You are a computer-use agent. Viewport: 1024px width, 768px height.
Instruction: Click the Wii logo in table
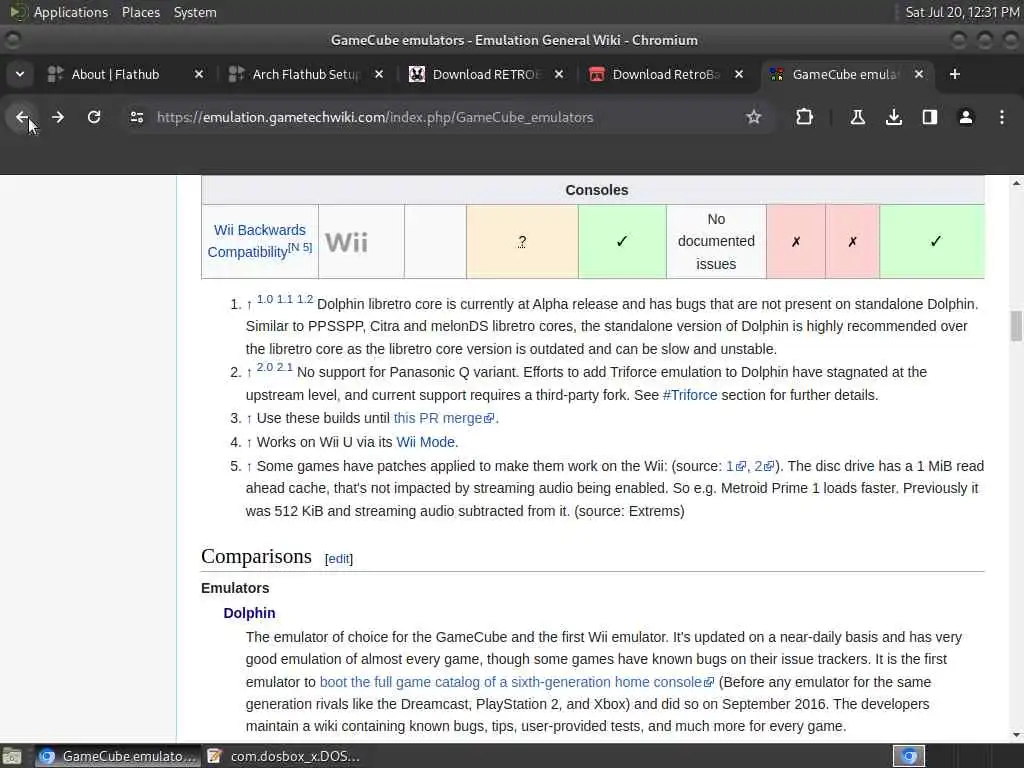point(346,242)
